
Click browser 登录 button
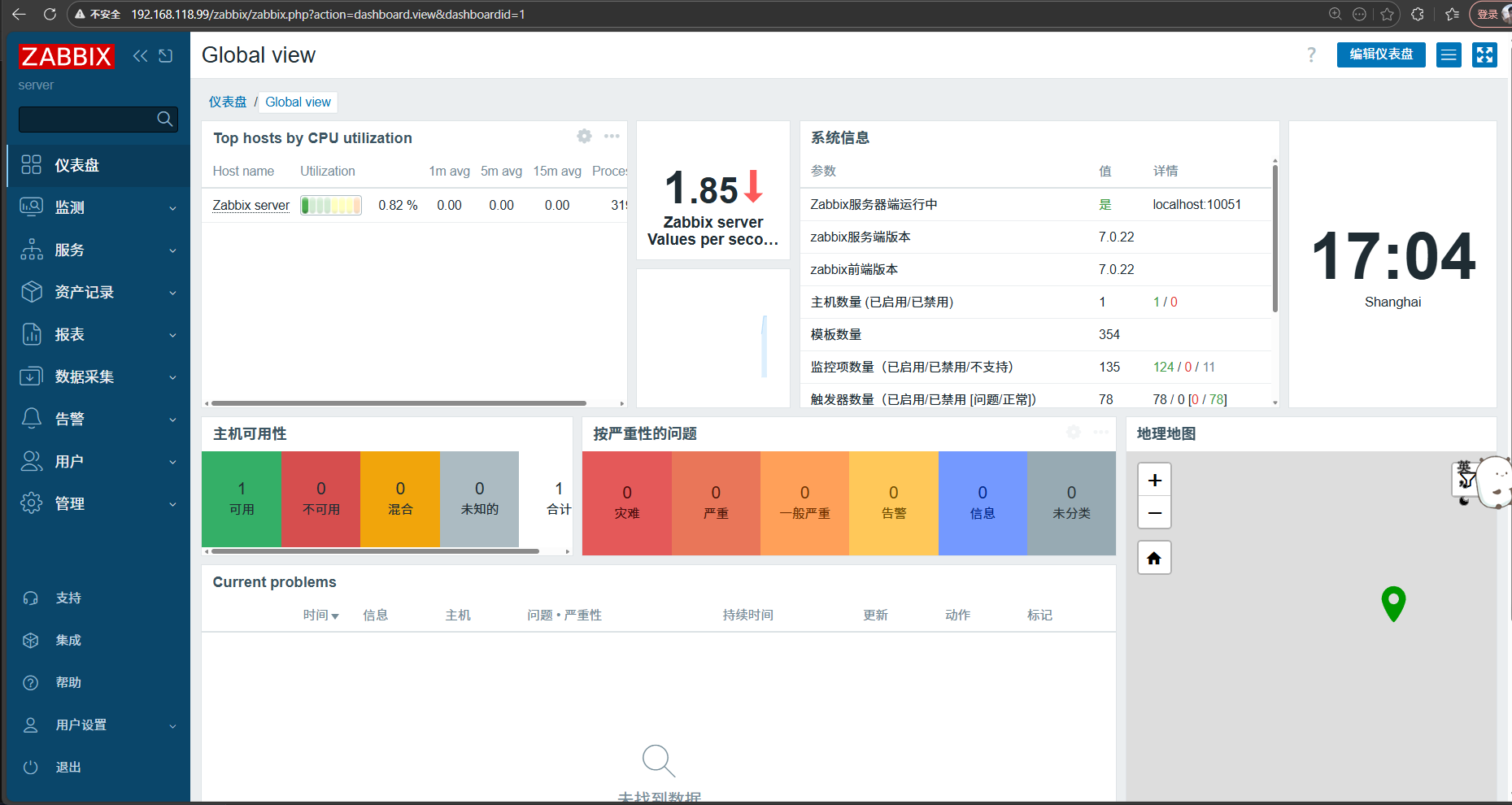(1488, 14)
